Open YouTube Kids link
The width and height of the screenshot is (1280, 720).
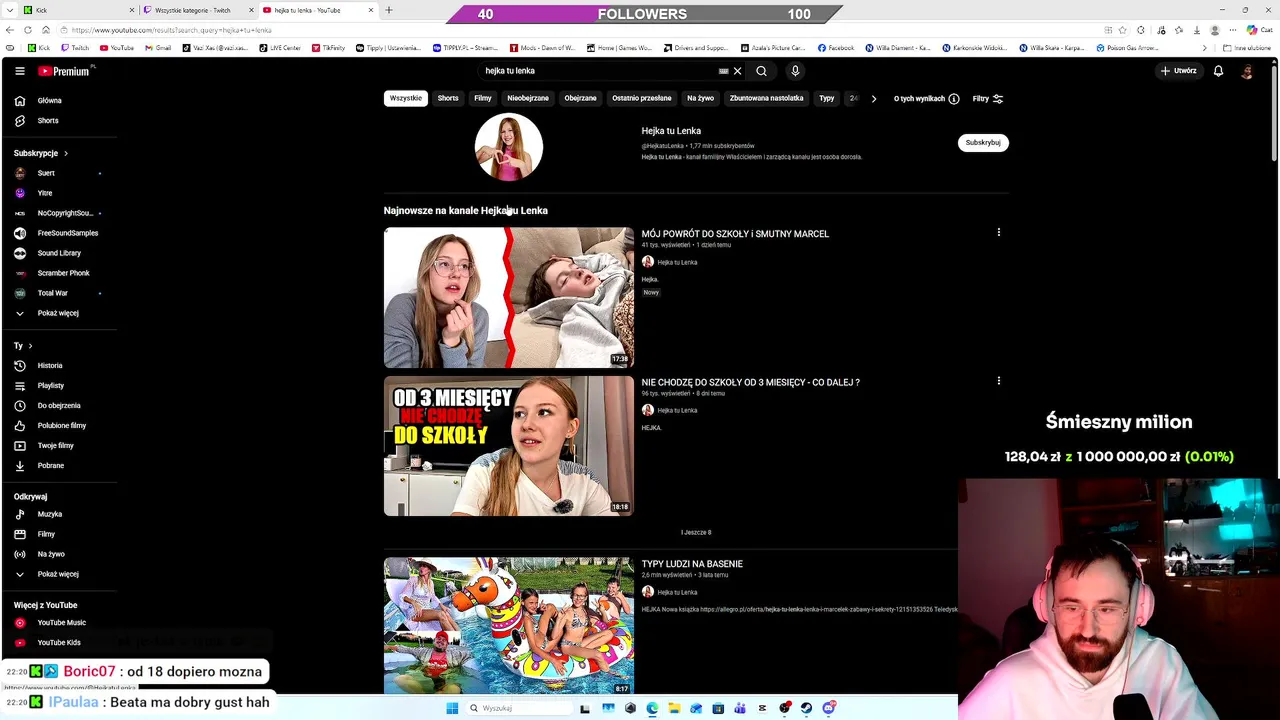coord(58,643)
